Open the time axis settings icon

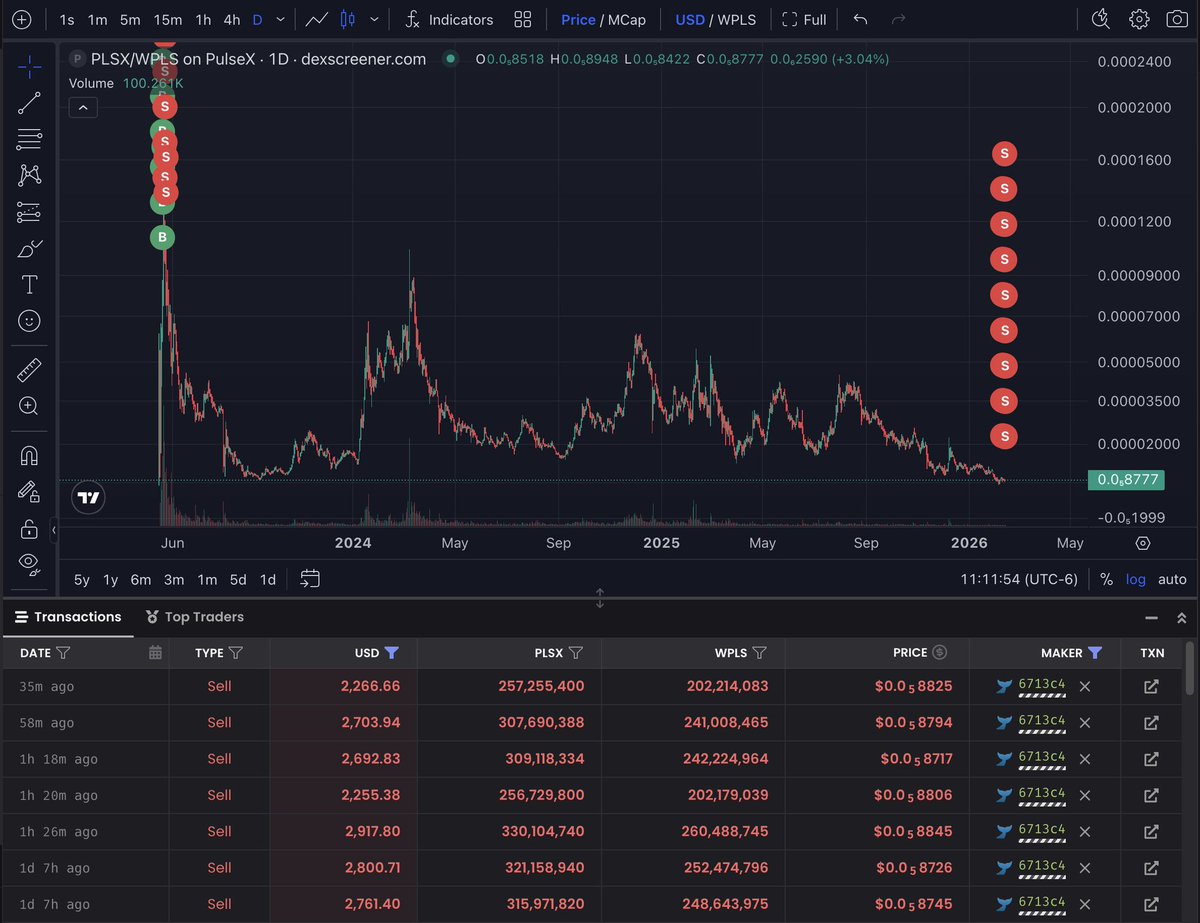click(1143, 543)
